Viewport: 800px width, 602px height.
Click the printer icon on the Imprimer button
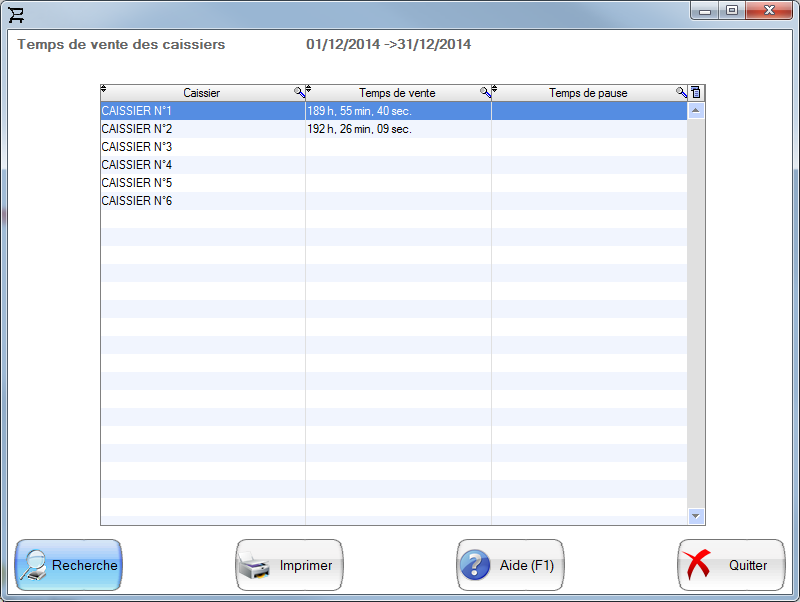[256, 565]
